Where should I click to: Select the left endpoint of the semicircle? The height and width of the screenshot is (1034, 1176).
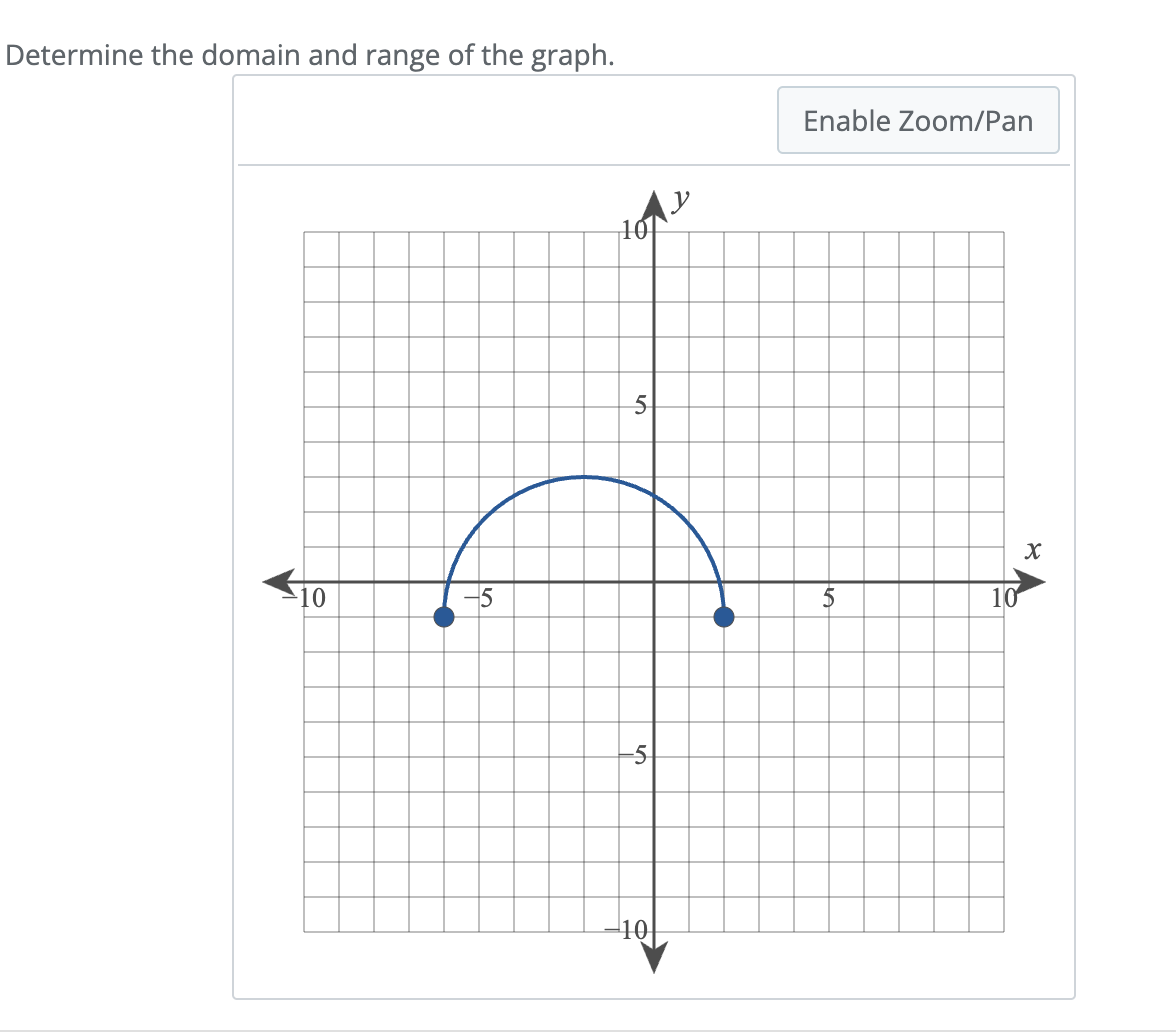point(444,617)
